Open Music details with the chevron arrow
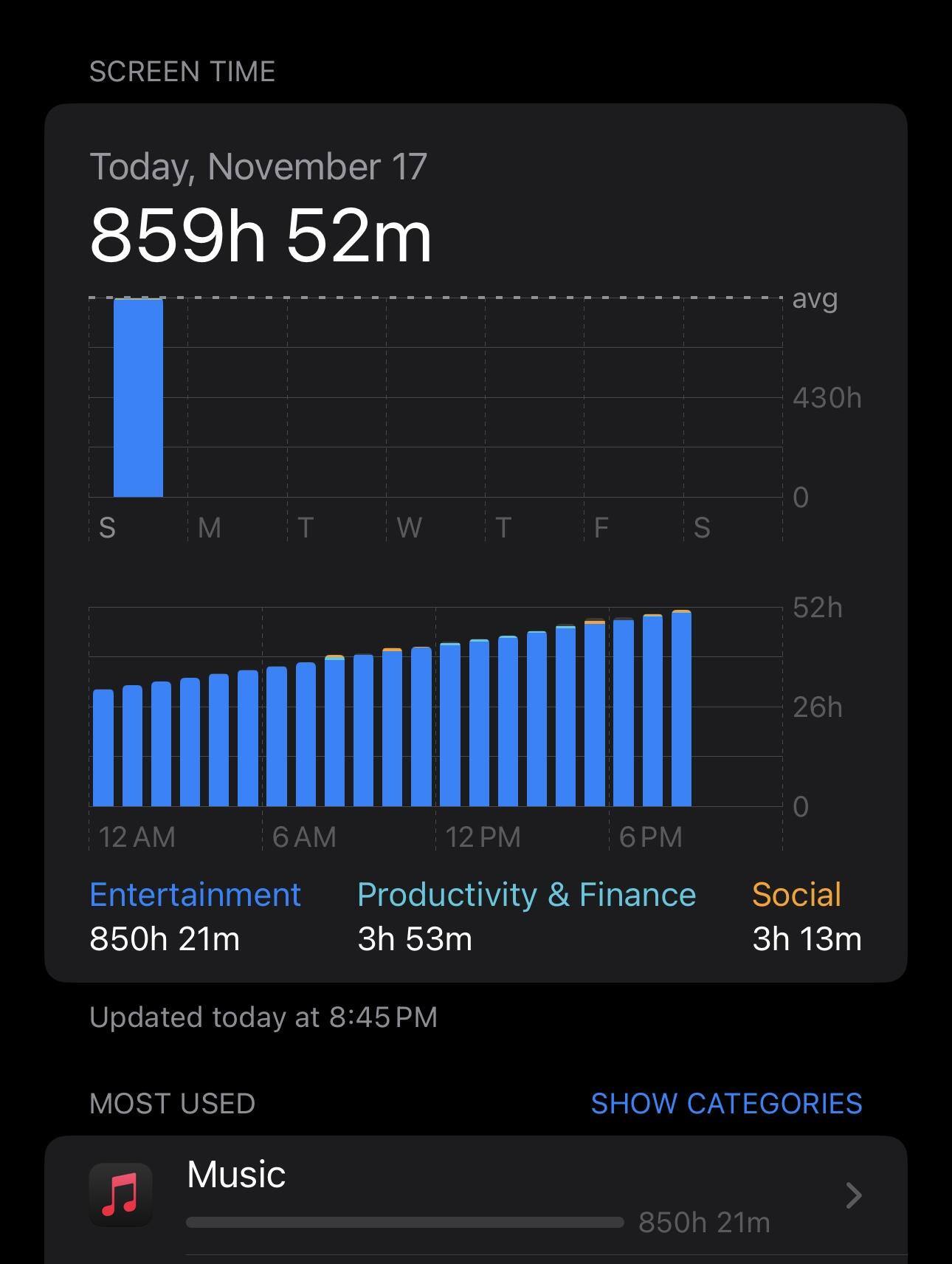 tap(853, 1195)
